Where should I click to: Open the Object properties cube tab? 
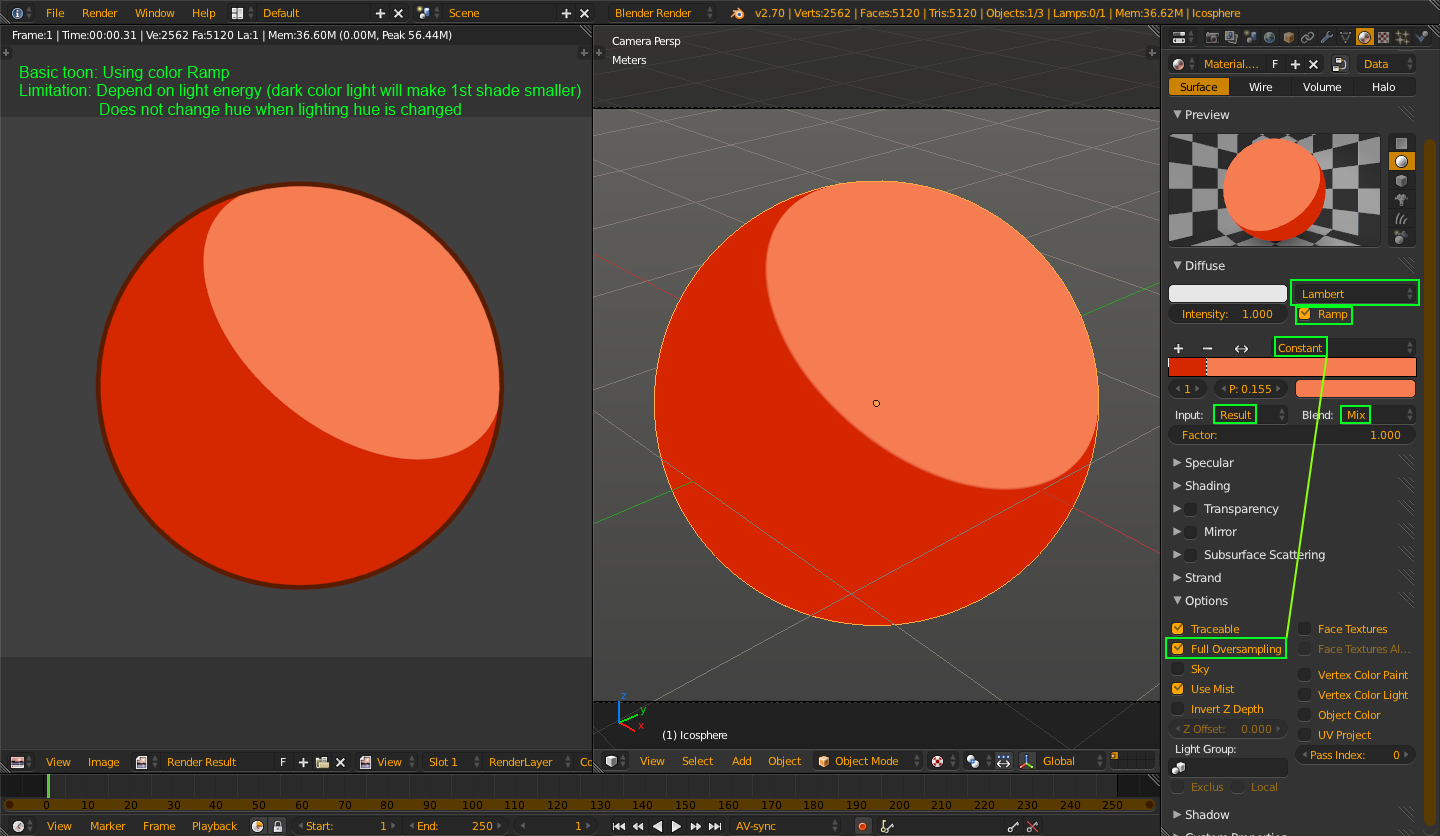[x=1288, y=37]
